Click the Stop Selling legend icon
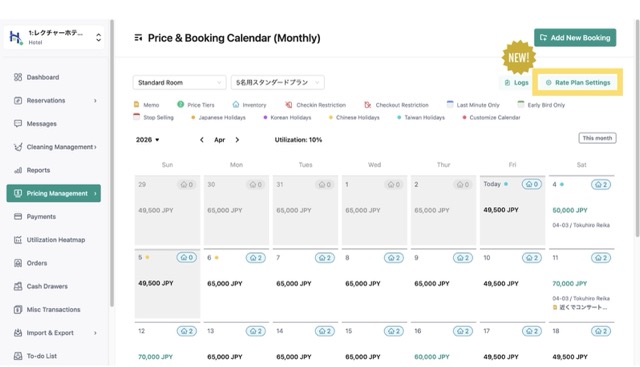Screen dimensions: 640x367 point(136,117)
